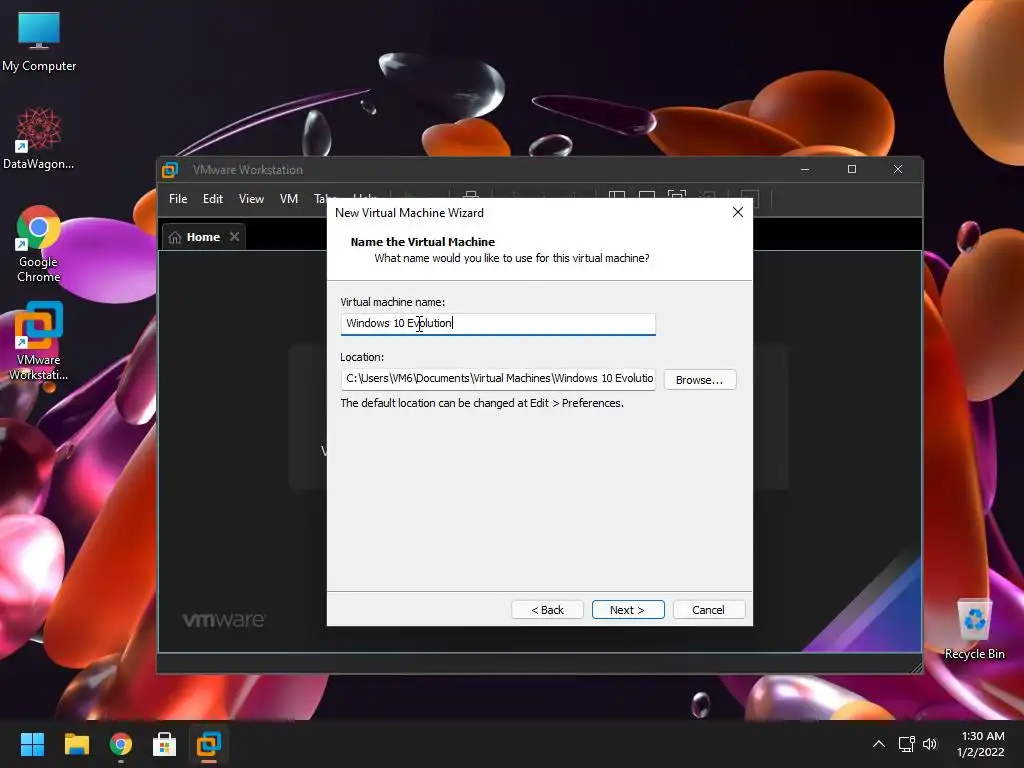Screen dimensions: 1024x768
Task: Cancel the New Virtual Machine Wizard
Action: coord(708,609)
